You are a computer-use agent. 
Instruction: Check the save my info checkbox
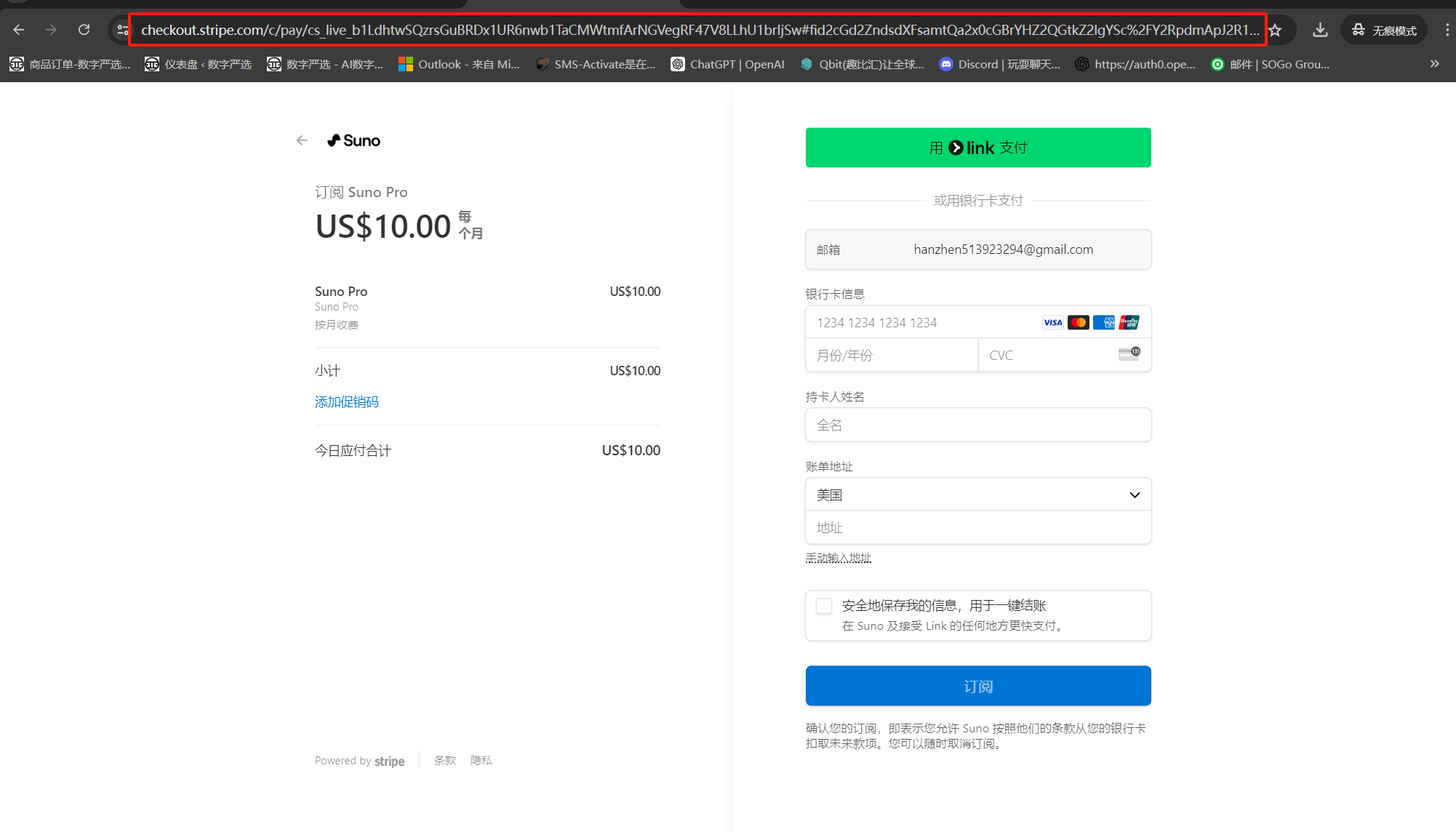pyautogui.click(x=824, y=606)
